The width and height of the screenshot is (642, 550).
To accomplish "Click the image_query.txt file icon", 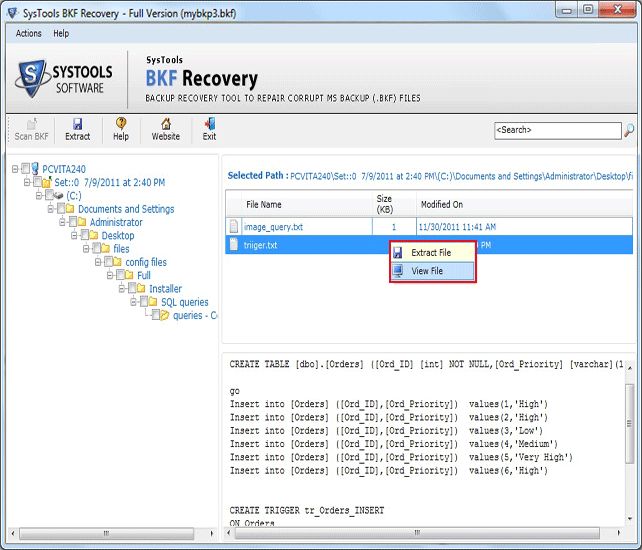I will [x=234, y=227].
